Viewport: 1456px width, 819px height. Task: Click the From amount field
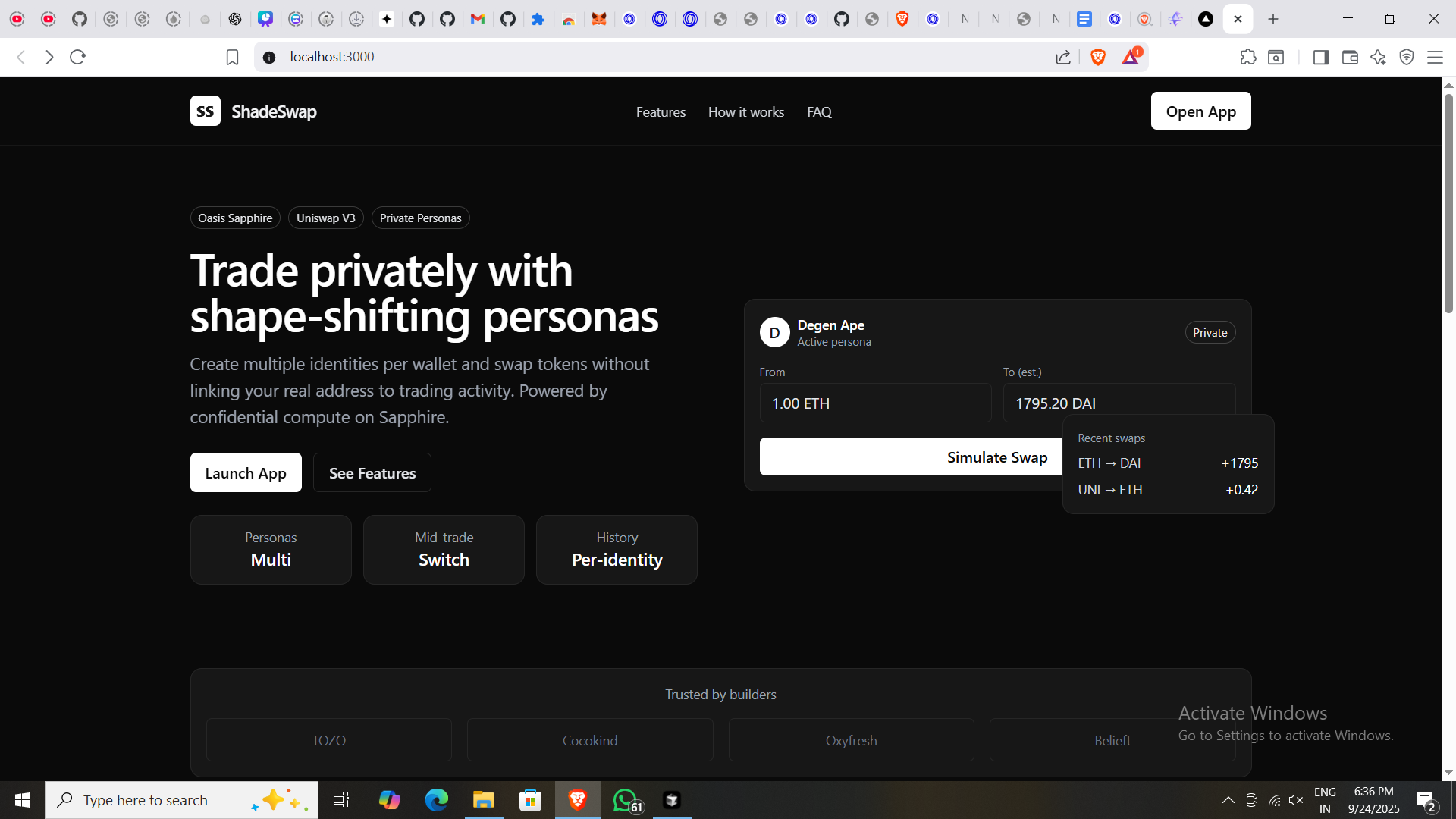pyautogui.click(x=875, y=403)
